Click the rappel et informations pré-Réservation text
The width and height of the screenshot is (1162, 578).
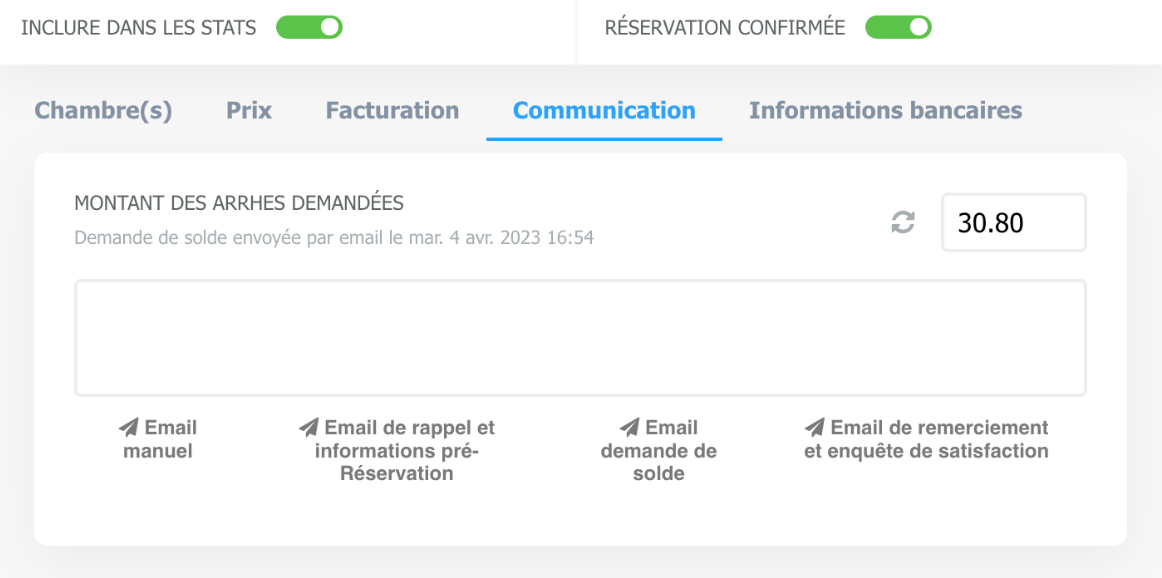[x=396, y=451]
